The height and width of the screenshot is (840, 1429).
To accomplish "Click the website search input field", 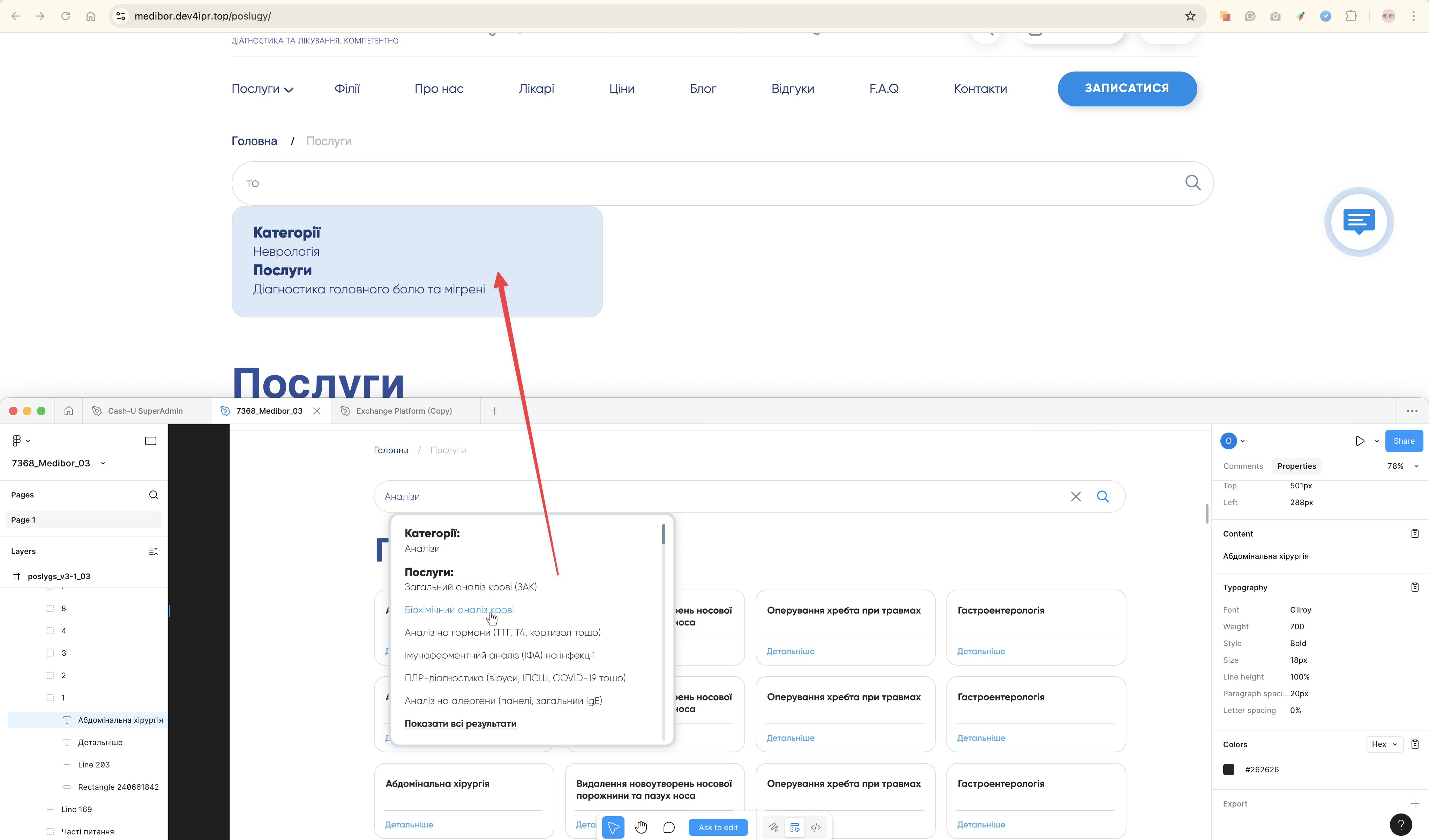I will pyautogui.click(x=680, y=184).
